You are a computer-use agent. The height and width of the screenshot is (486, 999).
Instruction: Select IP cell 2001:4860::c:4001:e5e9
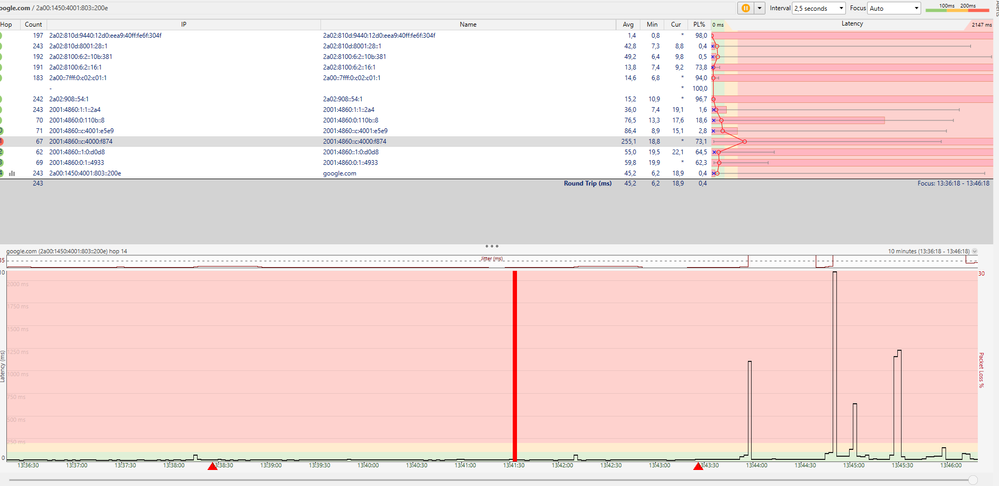pos(81,131)
